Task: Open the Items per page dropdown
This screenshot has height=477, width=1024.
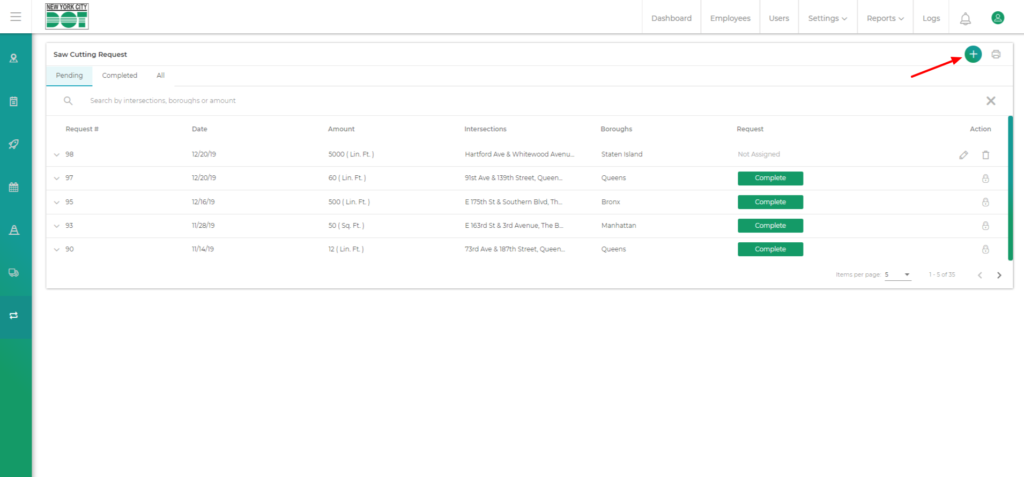Action: [897, 274]
